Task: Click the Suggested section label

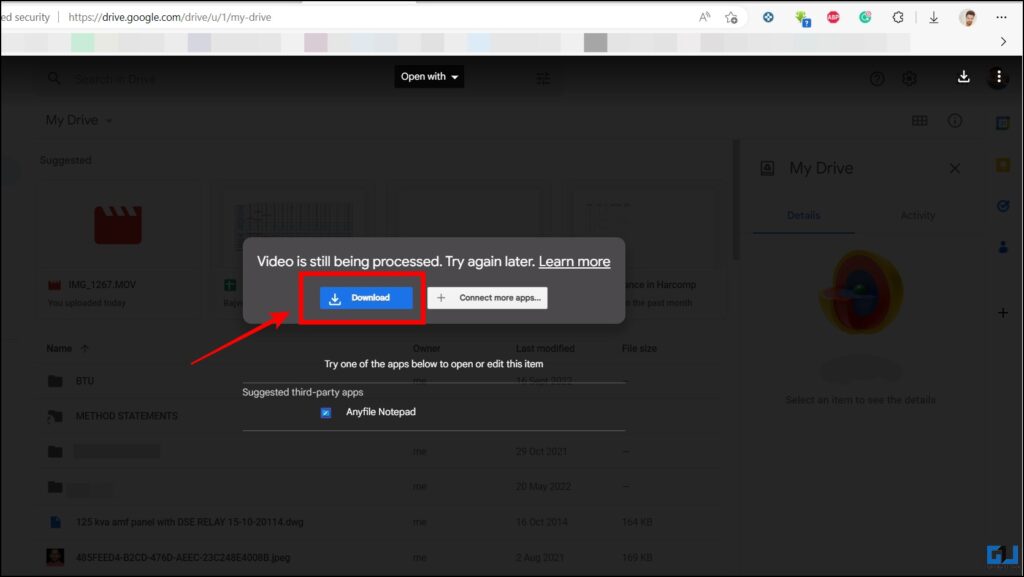Action: [65, 161]
